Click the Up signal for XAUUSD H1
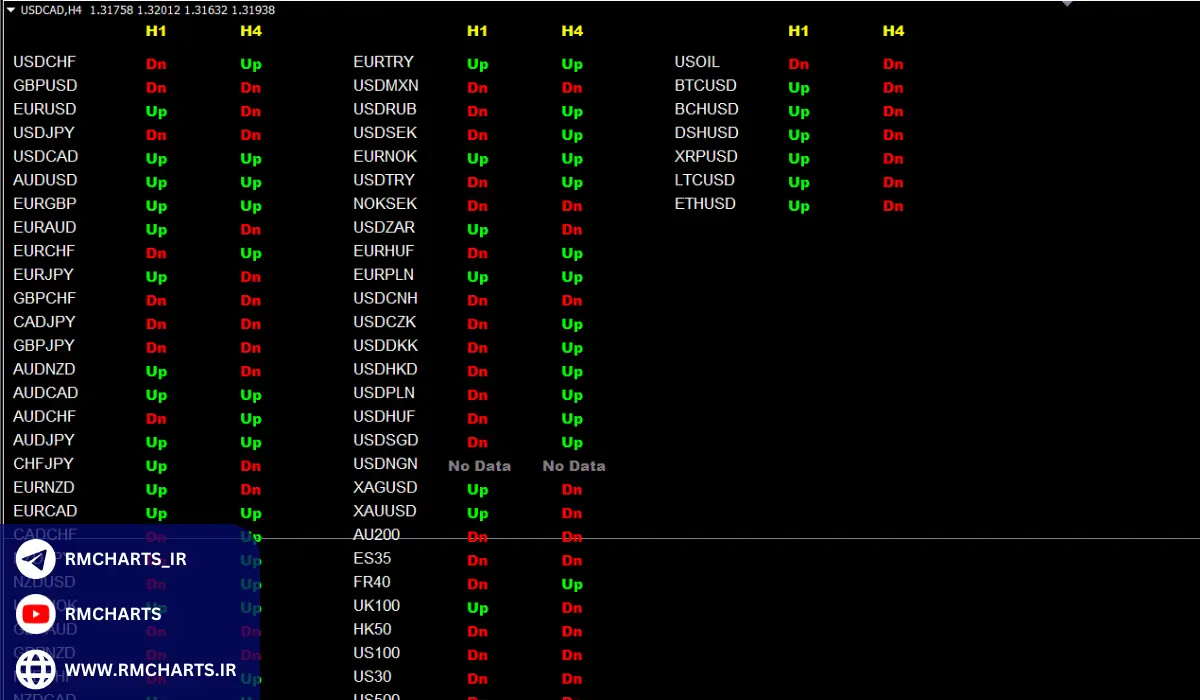 point(477,513)
